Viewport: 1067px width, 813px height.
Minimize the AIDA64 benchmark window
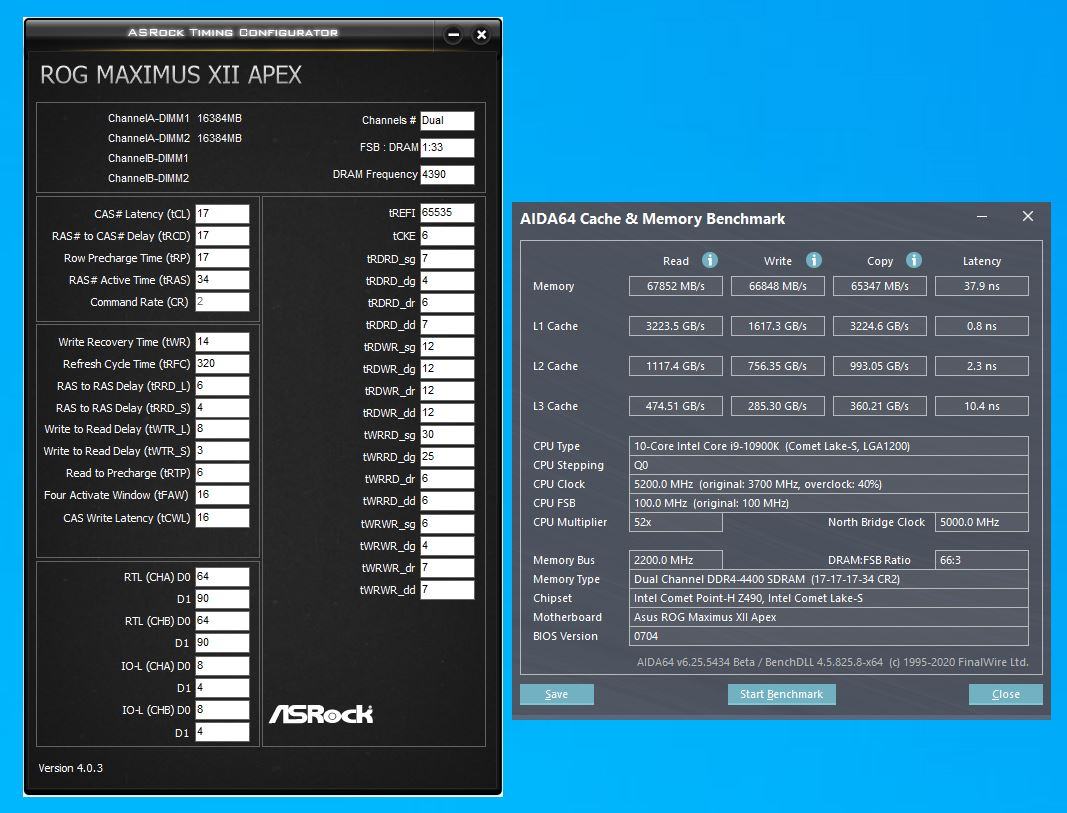982,216
